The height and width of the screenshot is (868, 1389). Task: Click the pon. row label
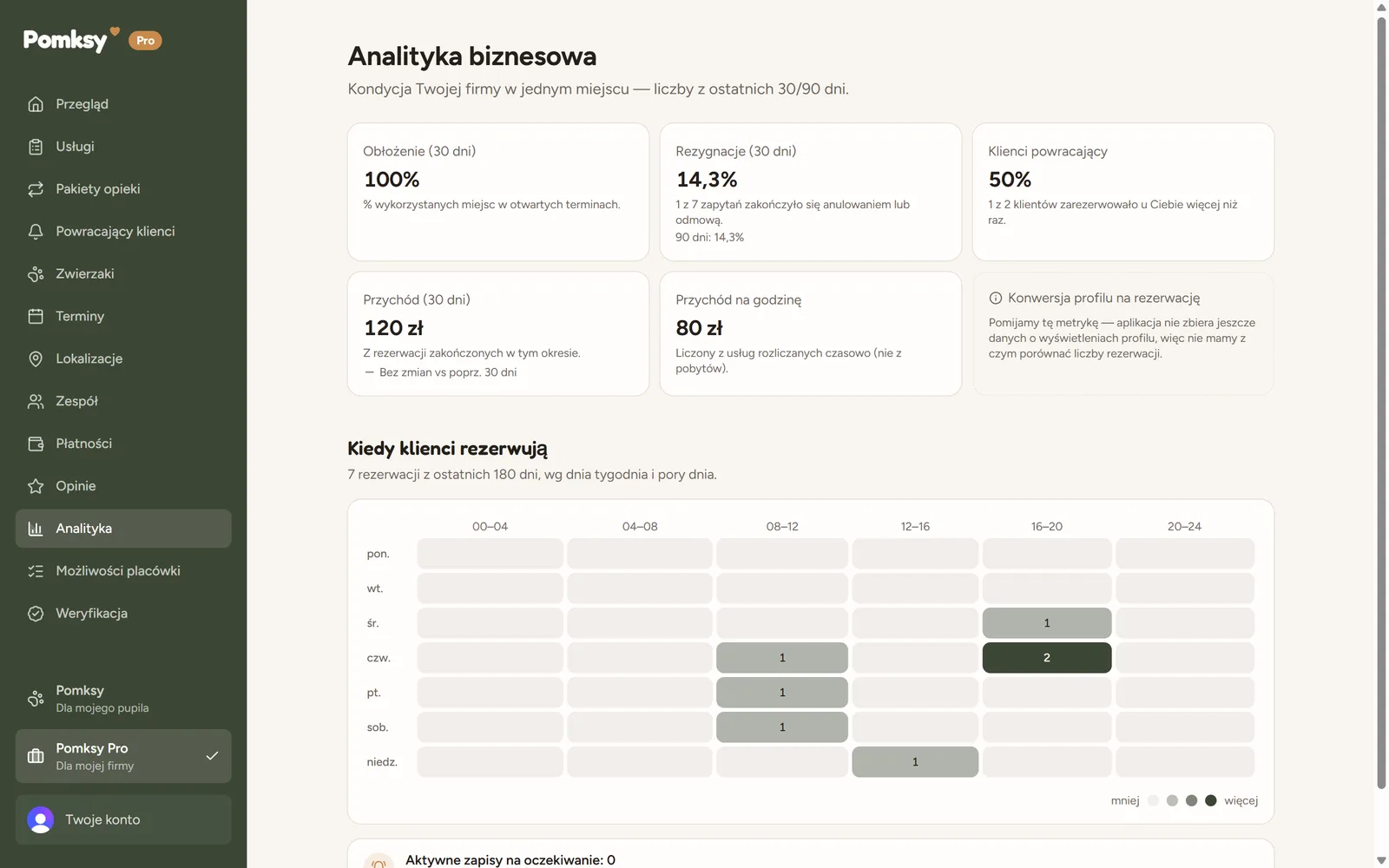pyautogui.click(x=378, y=554)
